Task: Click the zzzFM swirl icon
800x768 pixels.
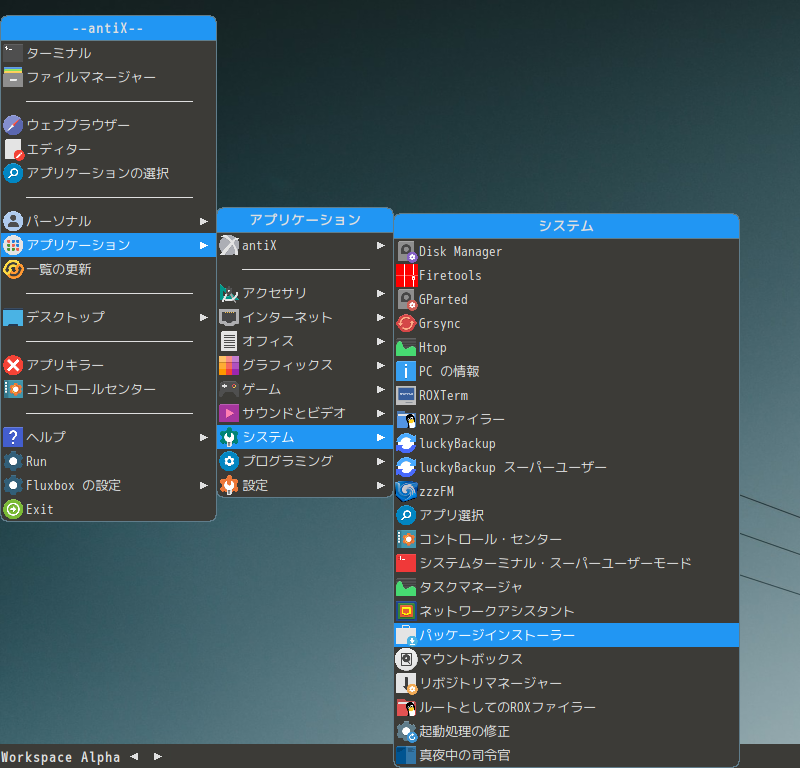Action: (x=406, y=491)
